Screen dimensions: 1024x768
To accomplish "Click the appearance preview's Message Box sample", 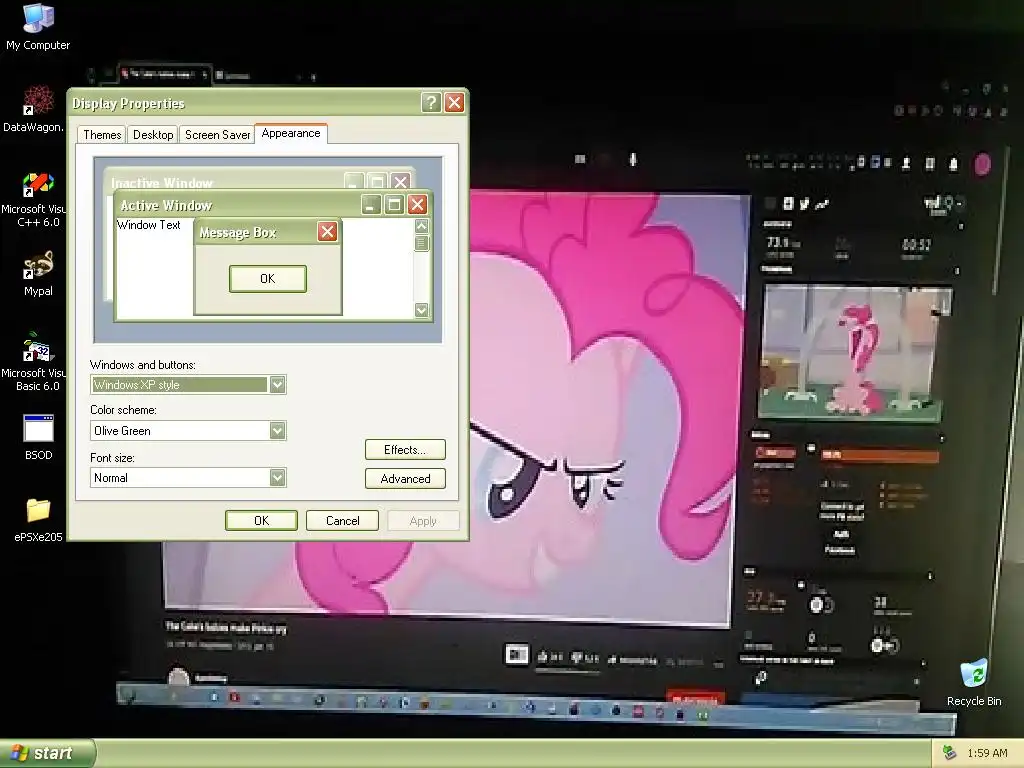I will tap(268, 266).
